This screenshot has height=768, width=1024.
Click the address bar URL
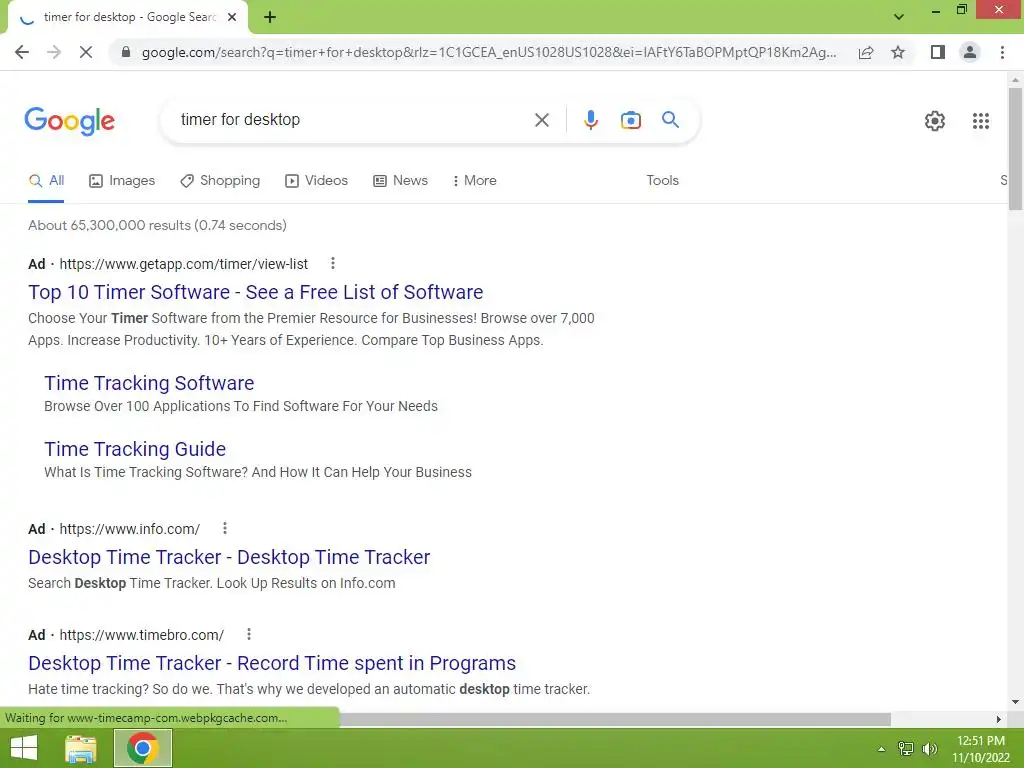pyautogui.click(x=489, y=52)
